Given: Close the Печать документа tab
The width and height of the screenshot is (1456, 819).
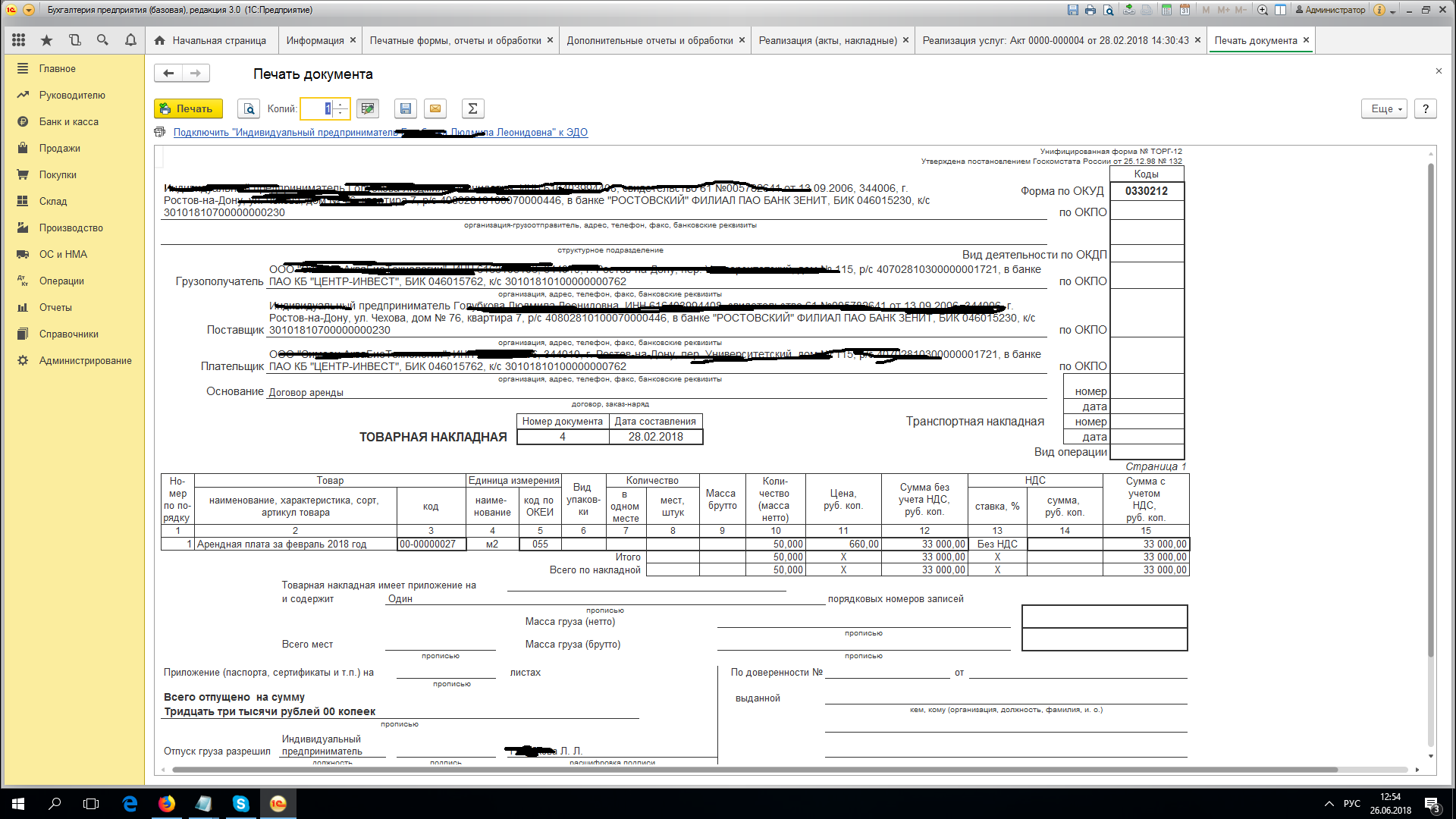Looking at the screenshot, I should point(1306,40).
